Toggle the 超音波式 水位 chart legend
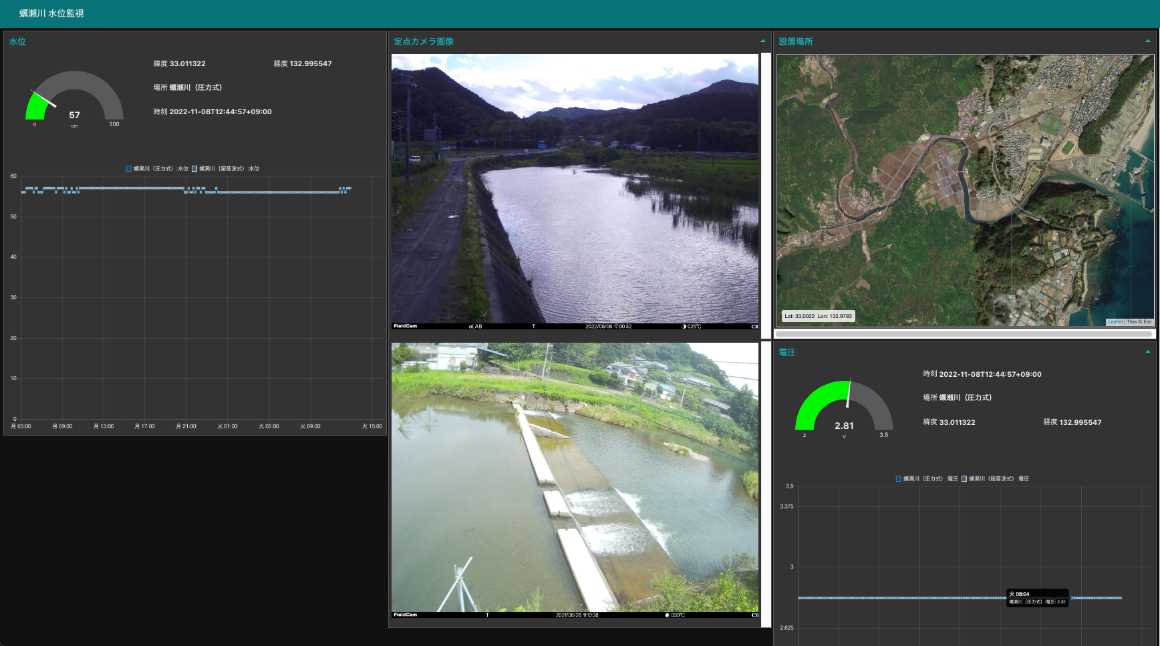This screenshot has height=646, width=1160. coord(226,169)
